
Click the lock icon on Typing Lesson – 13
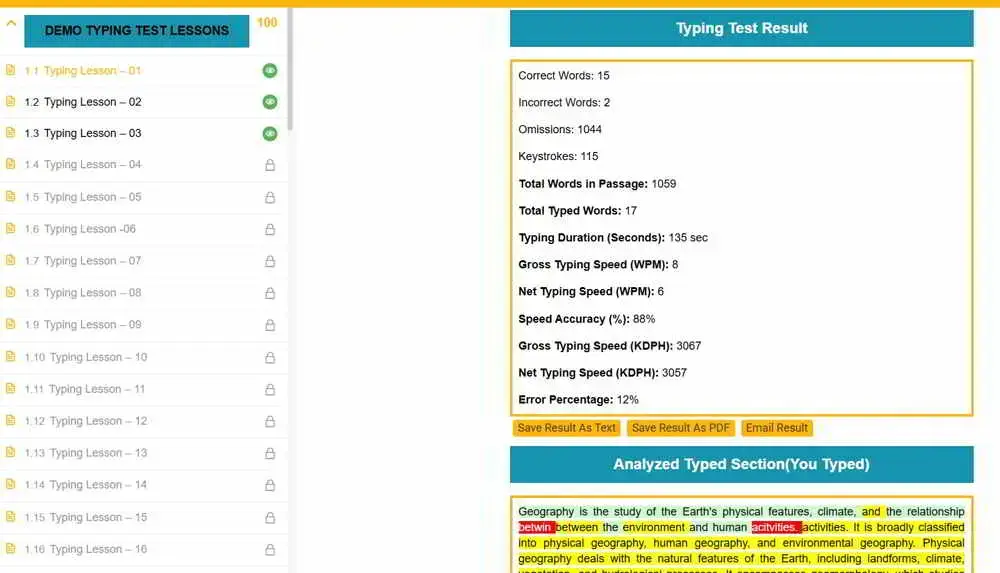(270, 453)
